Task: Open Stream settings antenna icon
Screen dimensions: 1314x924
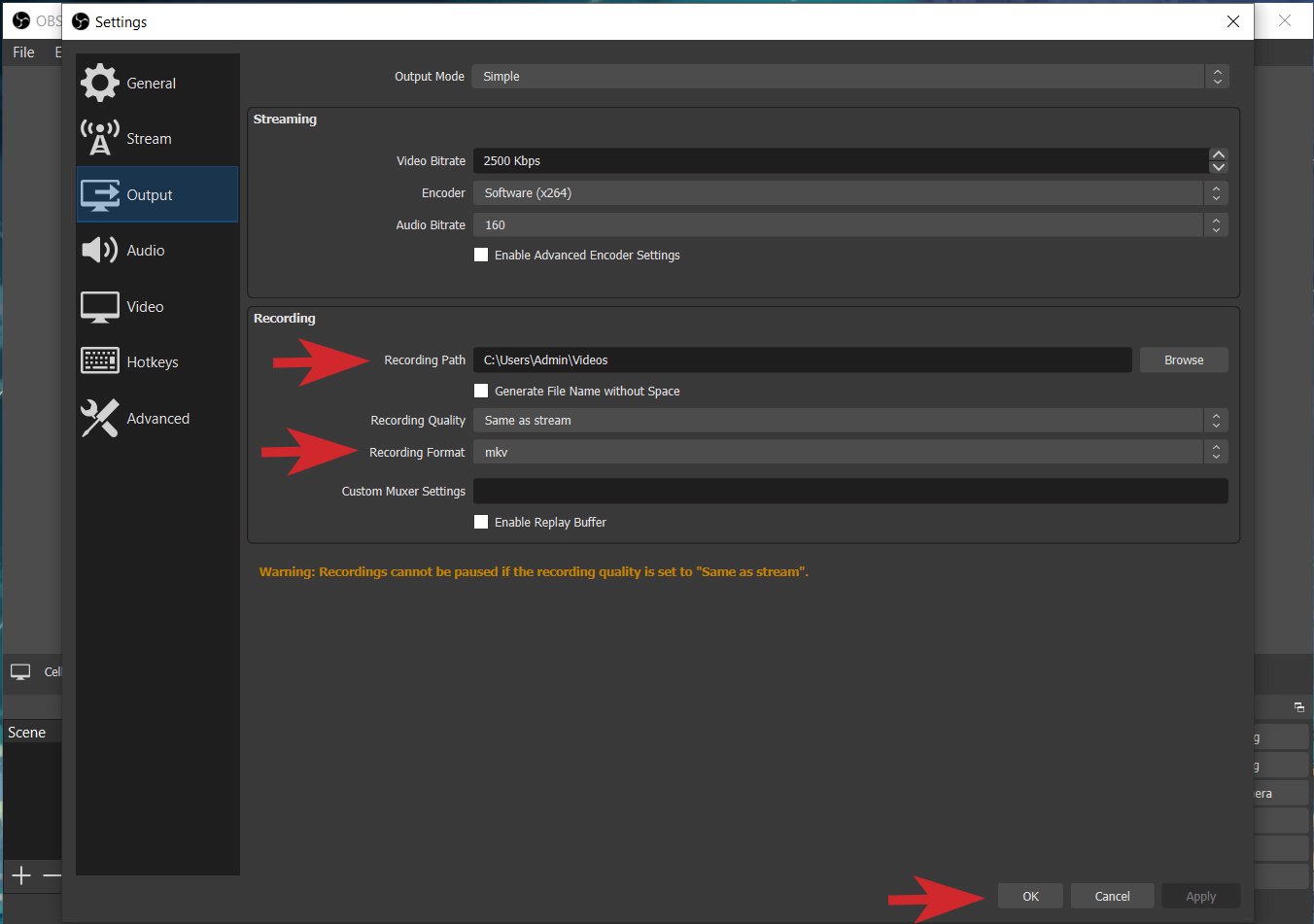Action: (x=99, y=139)
